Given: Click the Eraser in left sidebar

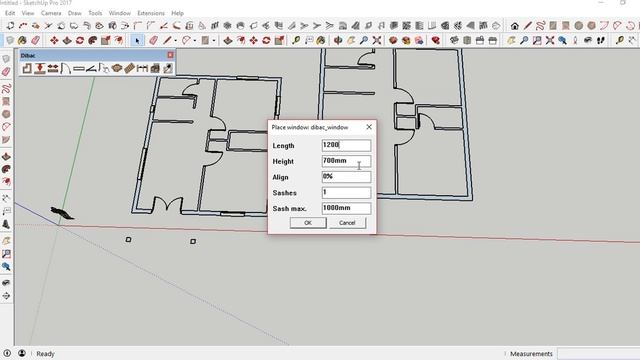Looking at the screenshot, I should (x=6, y=71).
